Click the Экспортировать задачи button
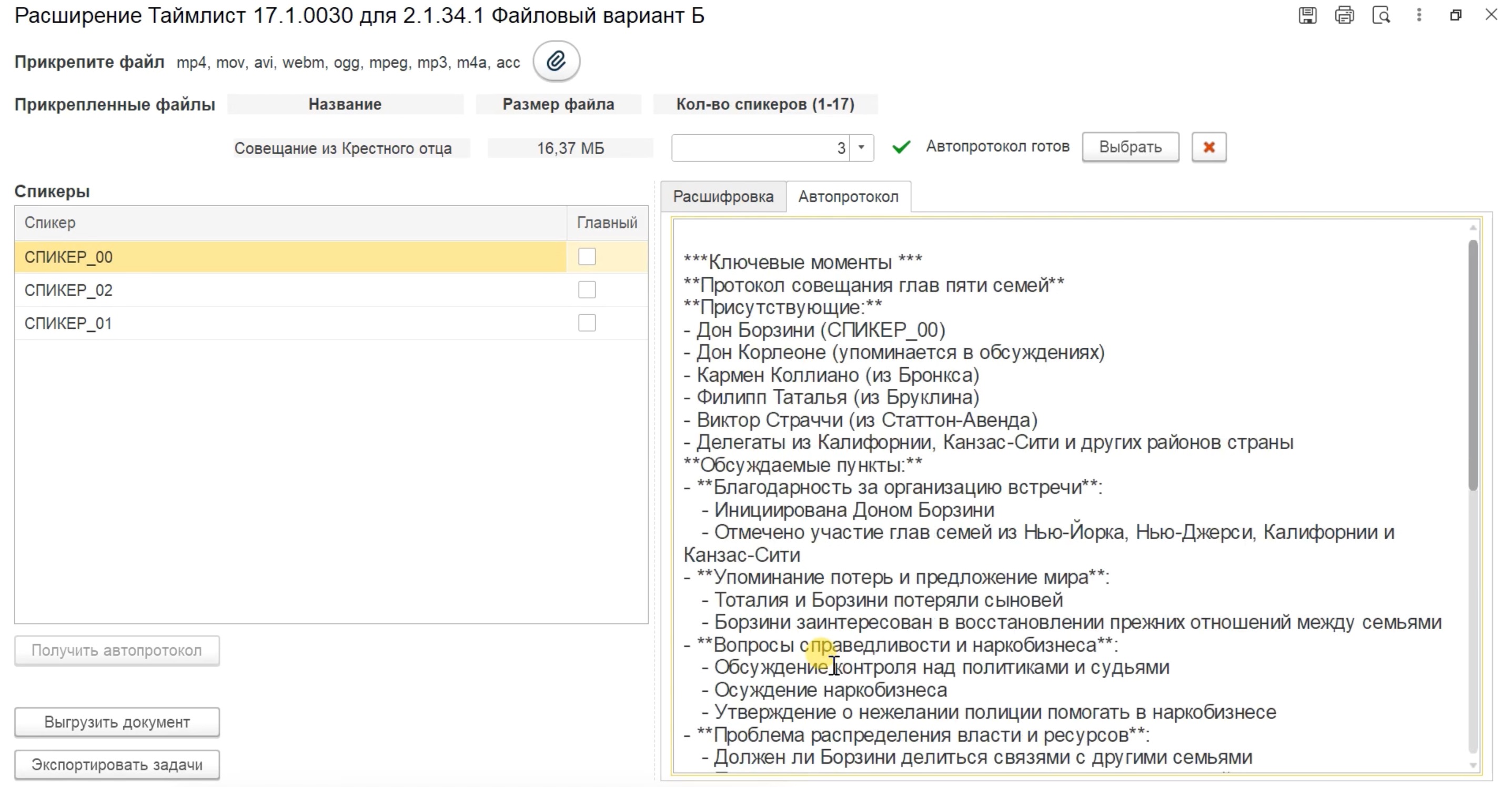 [x=117, y=765]
